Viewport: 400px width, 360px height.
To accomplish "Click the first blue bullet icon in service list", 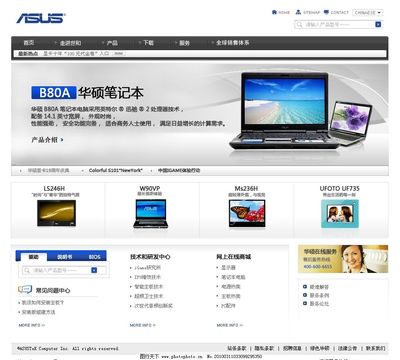I will coord(305,287).
